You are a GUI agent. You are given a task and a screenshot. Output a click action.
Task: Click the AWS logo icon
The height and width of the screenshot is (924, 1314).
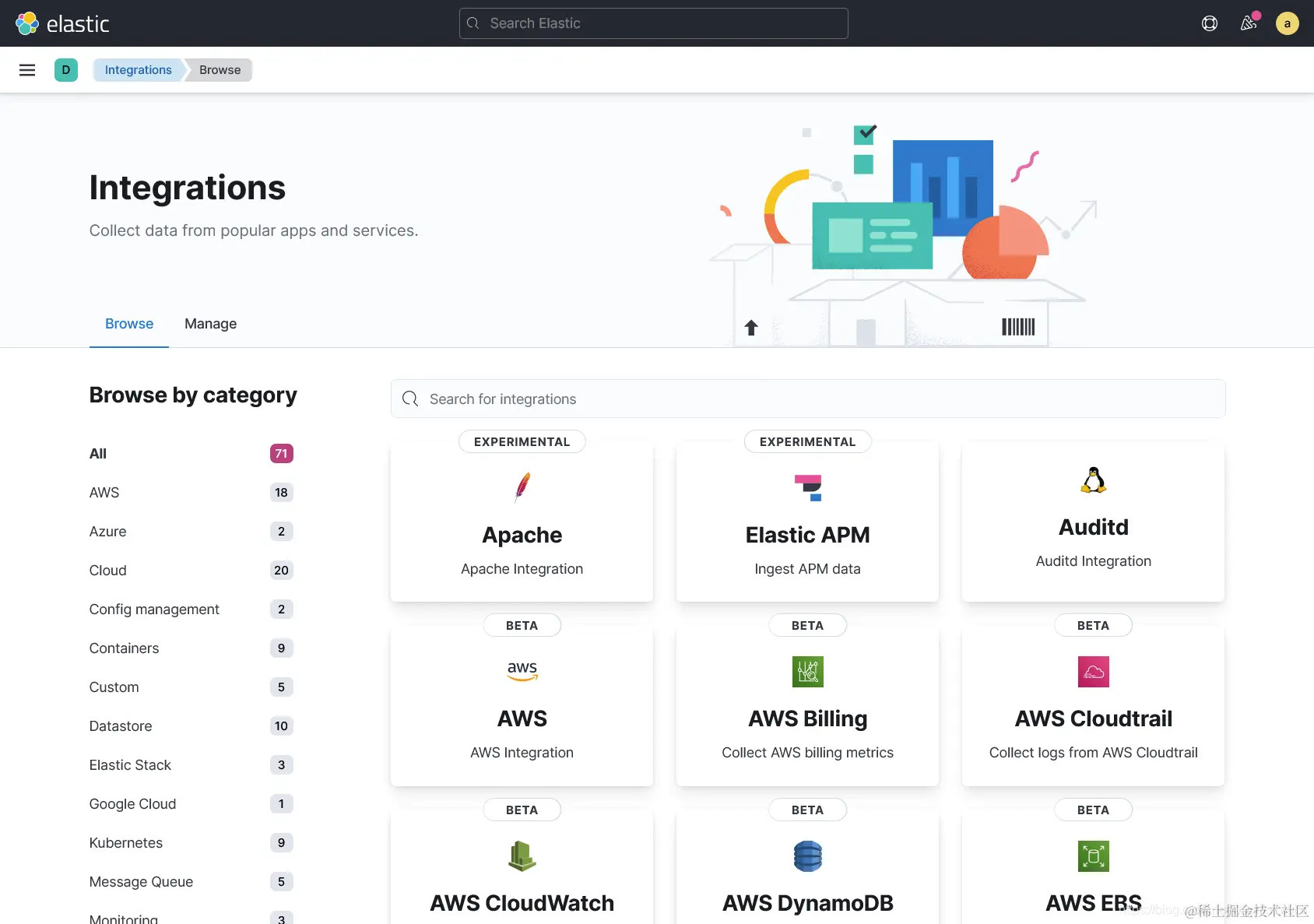[522, 671]
